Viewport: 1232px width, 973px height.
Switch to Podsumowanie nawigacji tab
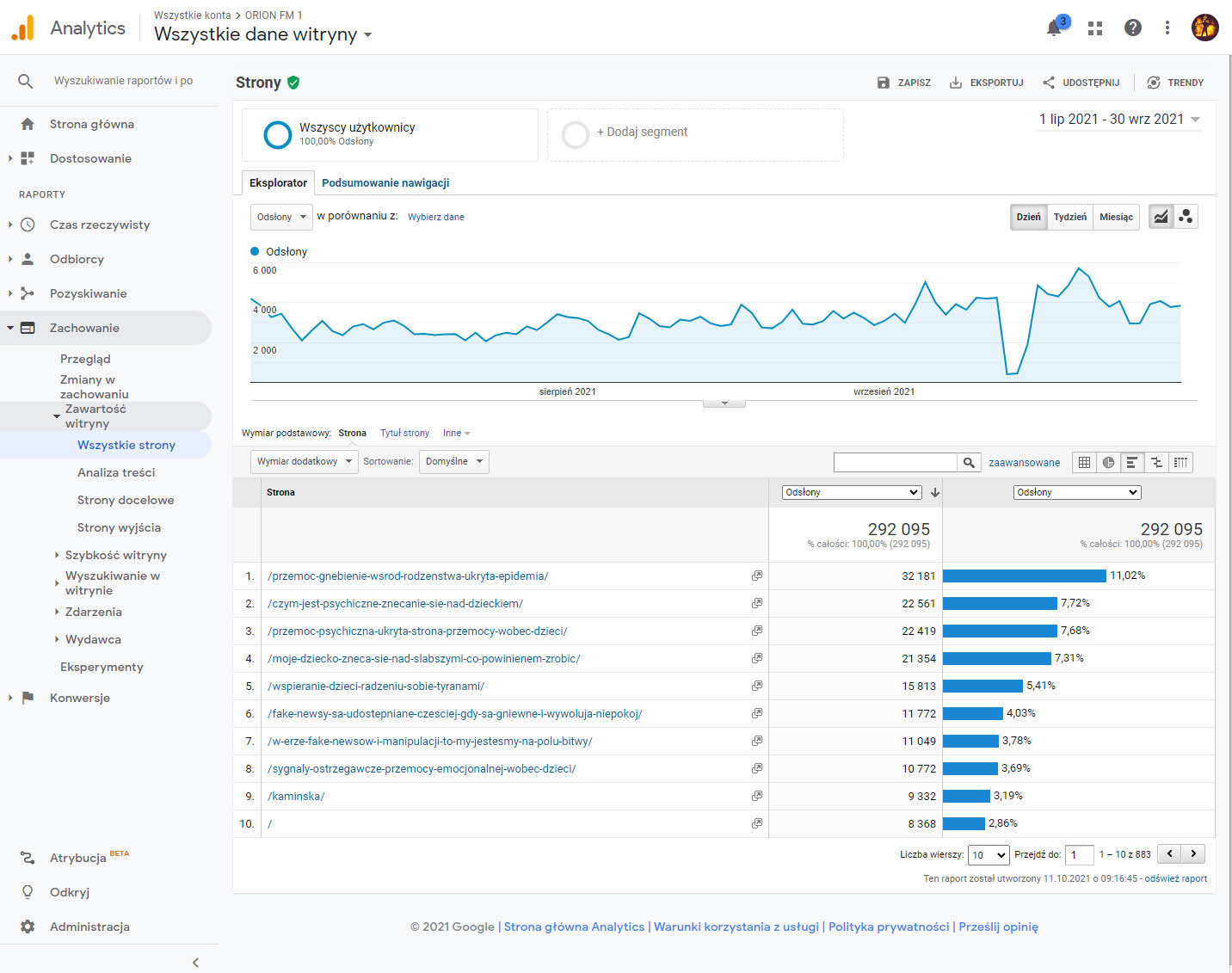click(x=385, y=183)
